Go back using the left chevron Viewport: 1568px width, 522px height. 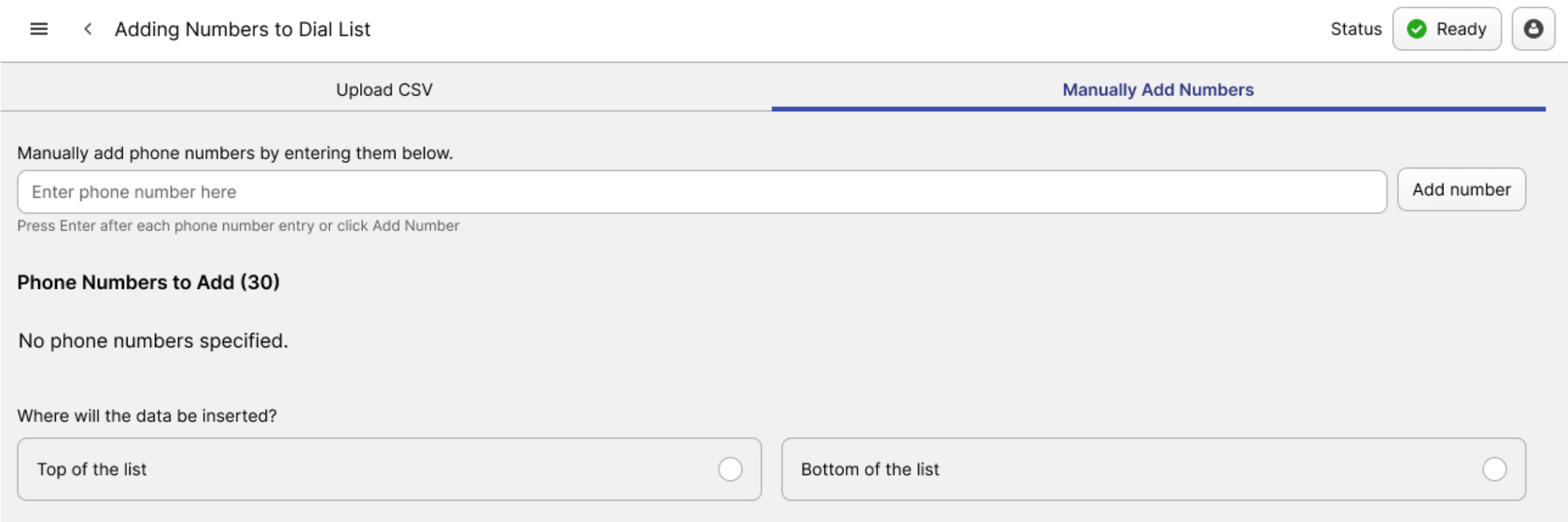coord(88,29)
